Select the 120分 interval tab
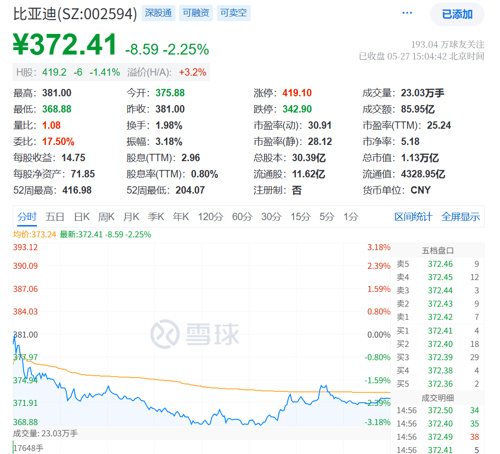The image size is (500, 454). (210, 217)
